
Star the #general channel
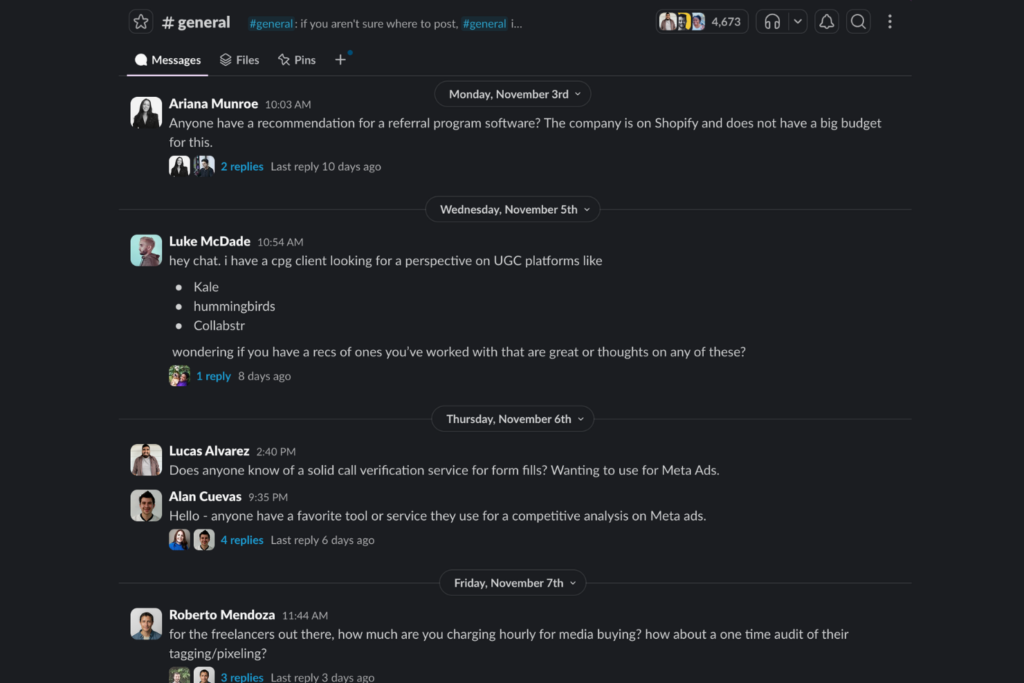(x=138, y=21)
